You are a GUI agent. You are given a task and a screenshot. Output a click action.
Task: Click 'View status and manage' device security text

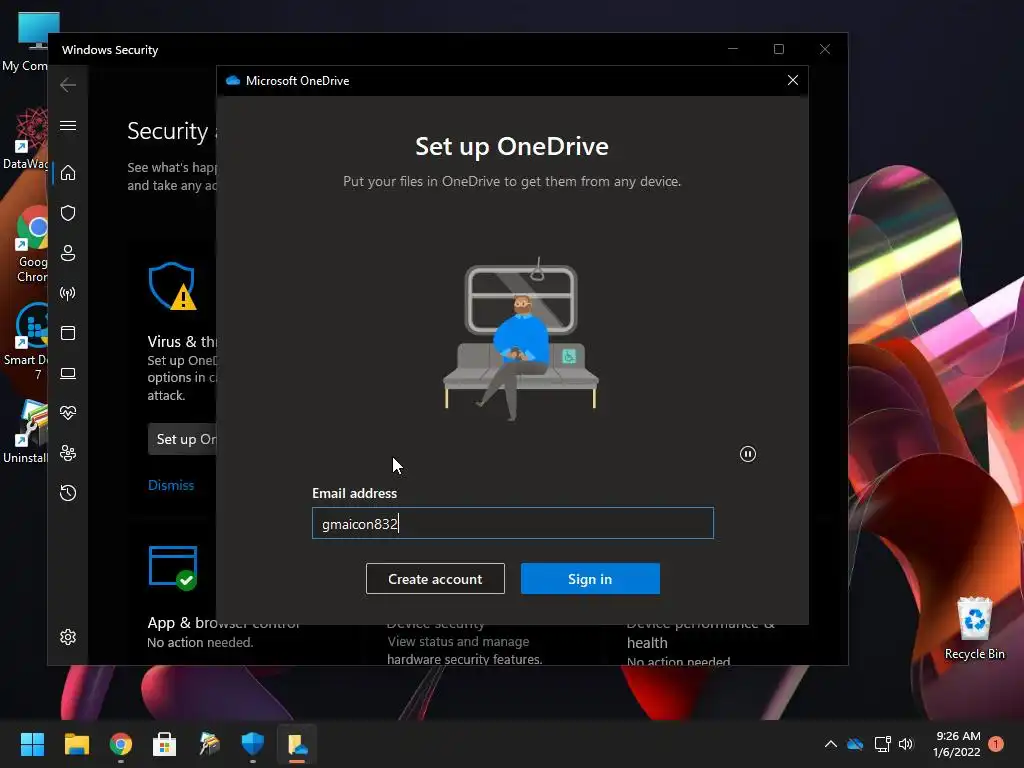pyautogui.click(x=458, y=641)
